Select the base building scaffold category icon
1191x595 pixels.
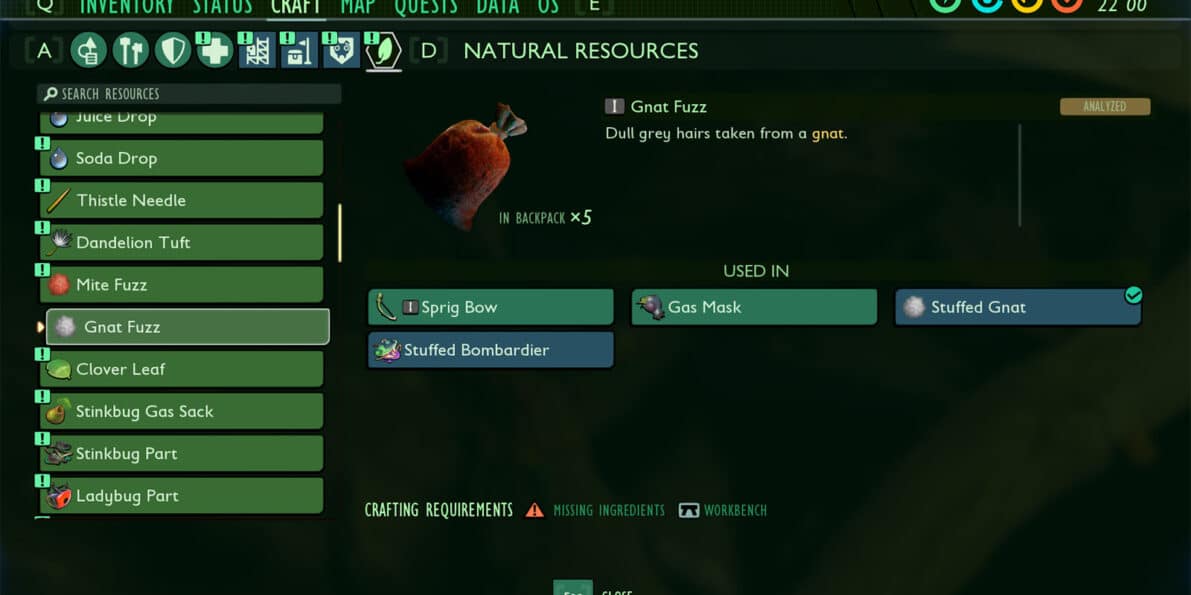tap(257, 51)
